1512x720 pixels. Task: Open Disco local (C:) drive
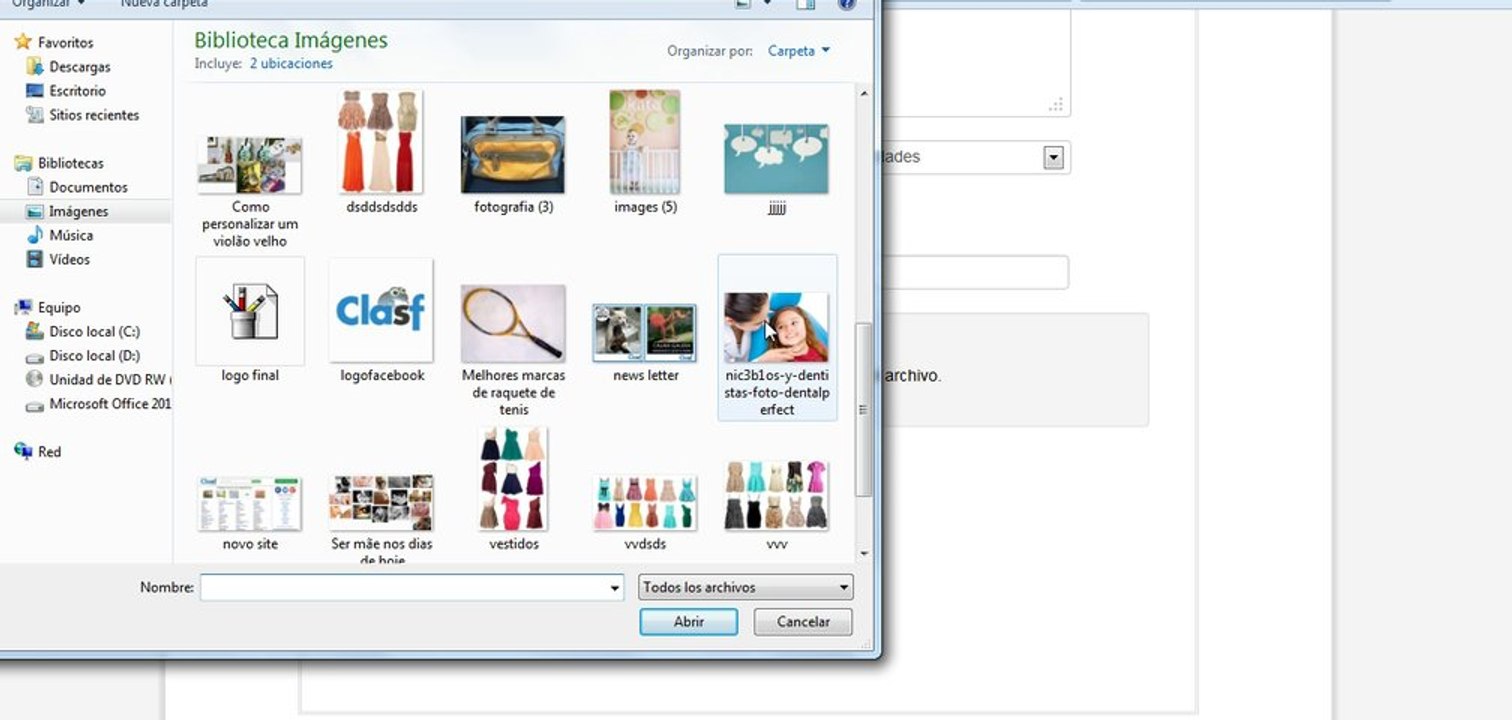(94, 331)
